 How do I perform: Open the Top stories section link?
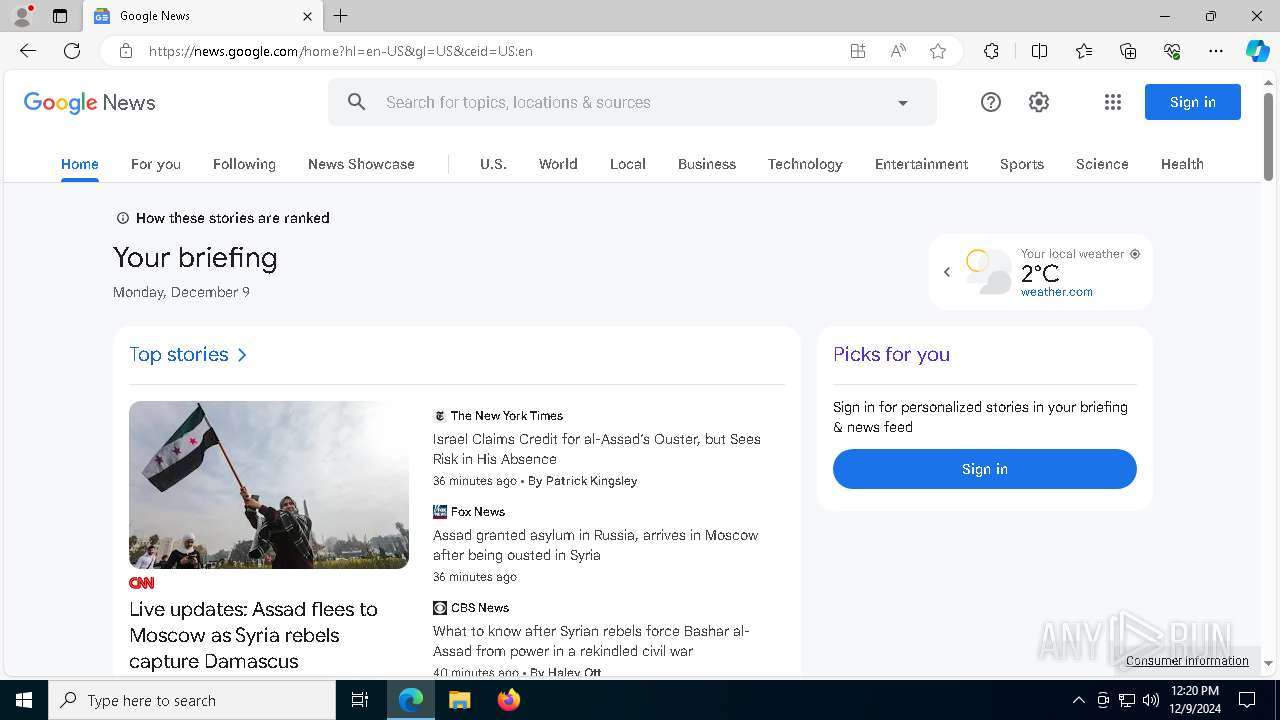pyautogui.click(x=188, y=354)
